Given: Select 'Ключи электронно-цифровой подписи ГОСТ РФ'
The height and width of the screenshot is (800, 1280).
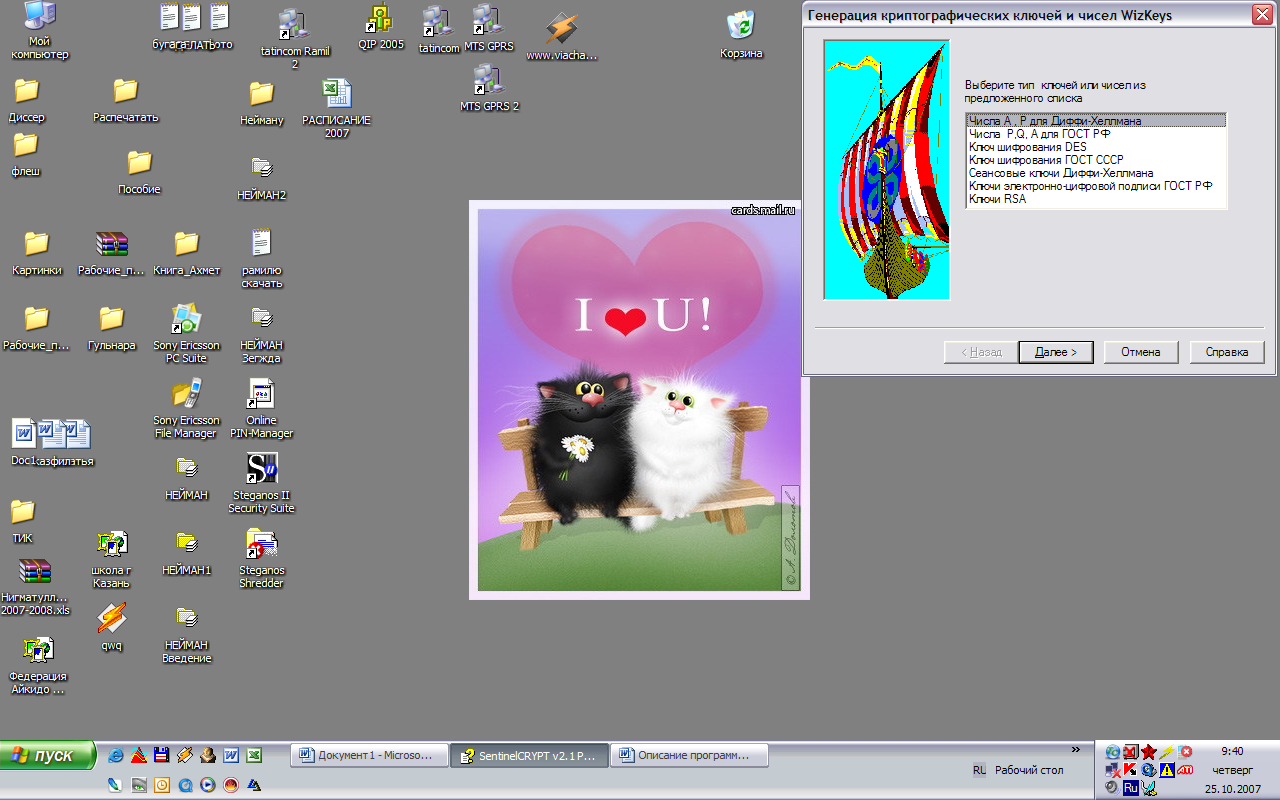Looking at the screenshot, I should [1096, 186].
